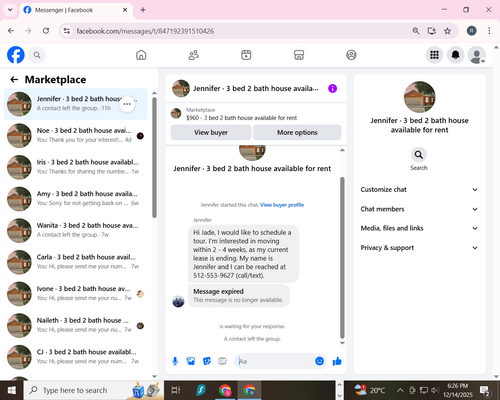Viewport: 500px width, 400px height.
Task: Click browser back arrow
Action: pos(11,31)
